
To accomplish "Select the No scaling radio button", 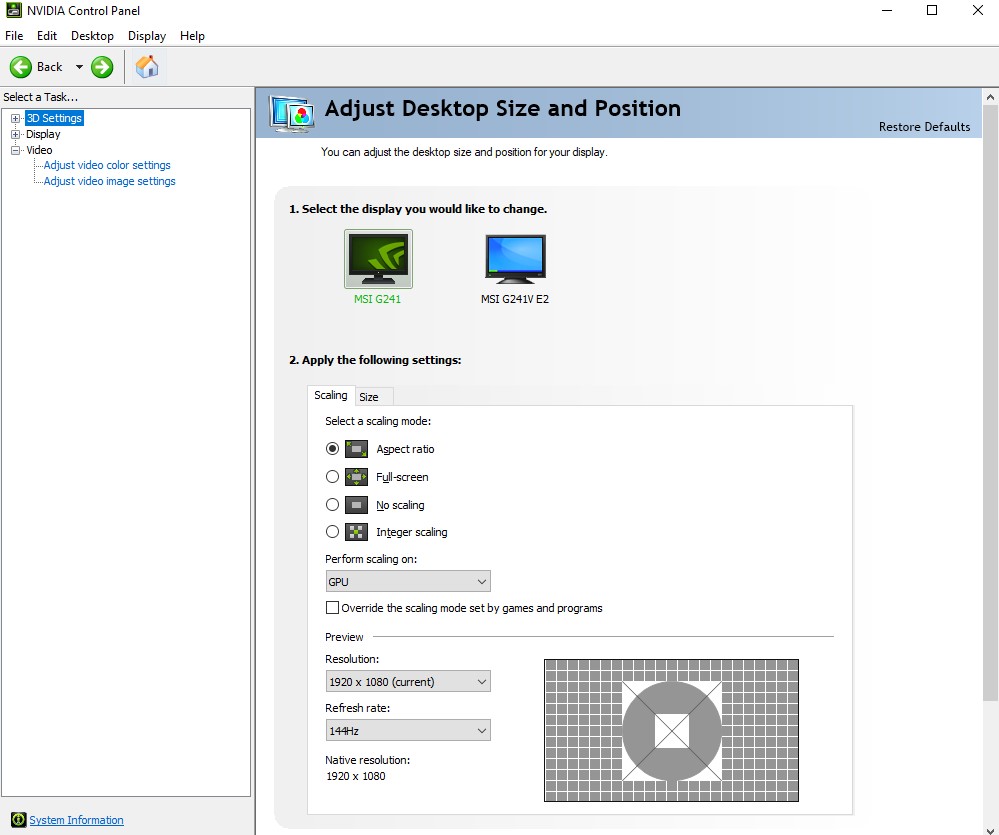I will point(332,504).
